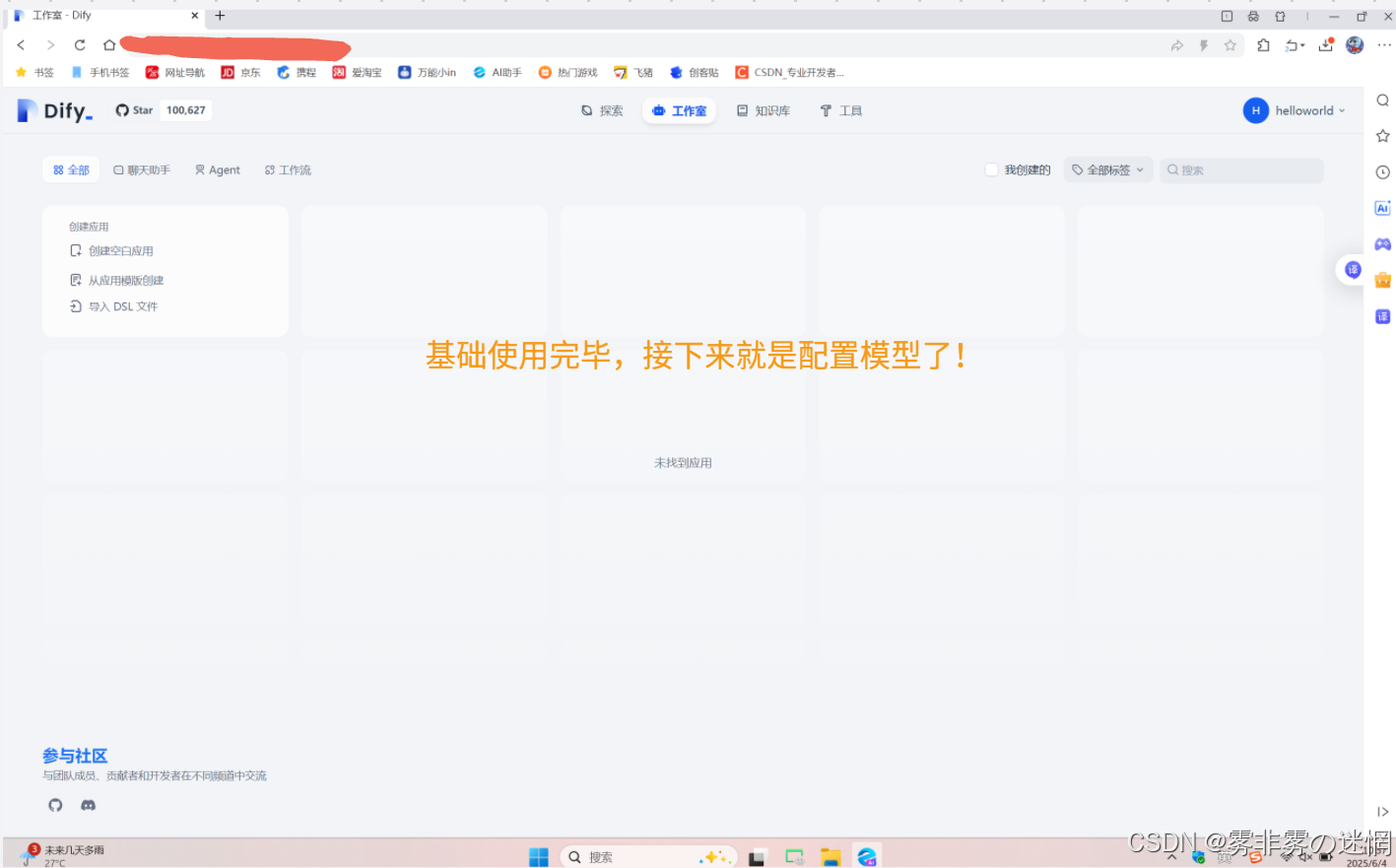The image size is (1396, 868).
Task: Click the incognito glasses icon in title bar
Action: coord(1253,16)
